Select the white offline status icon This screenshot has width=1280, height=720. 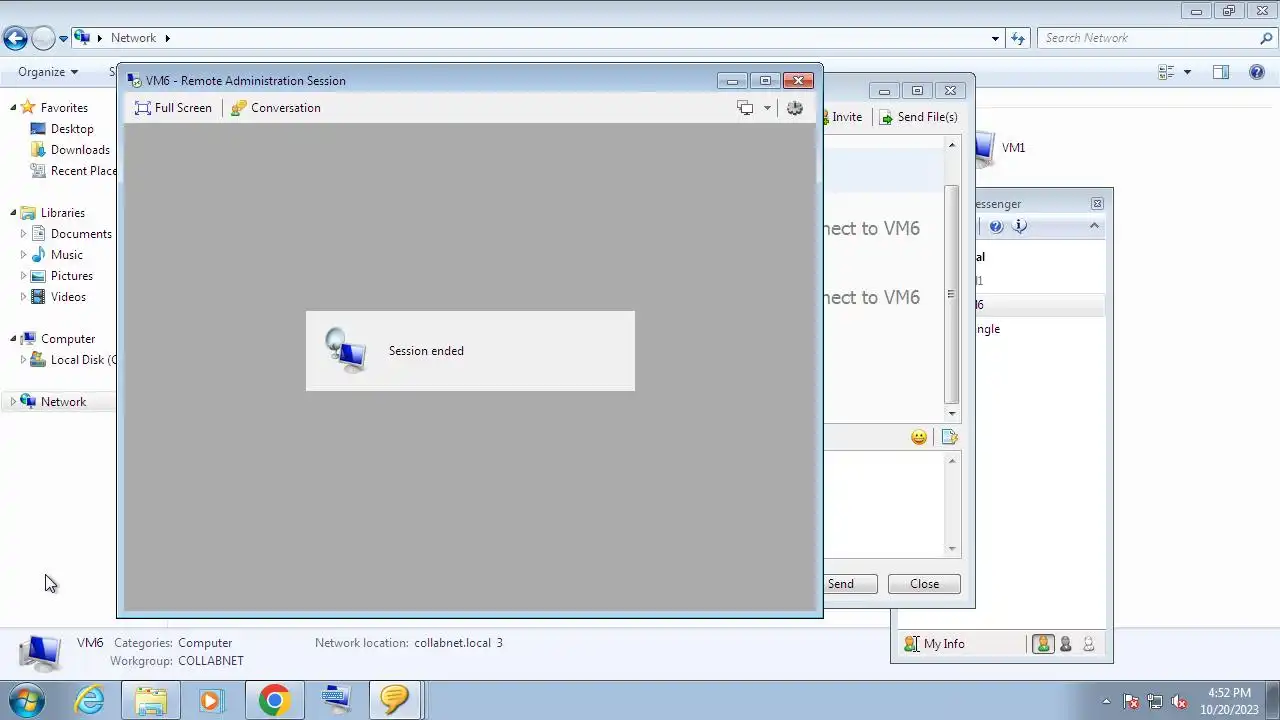pos(1088,644)
